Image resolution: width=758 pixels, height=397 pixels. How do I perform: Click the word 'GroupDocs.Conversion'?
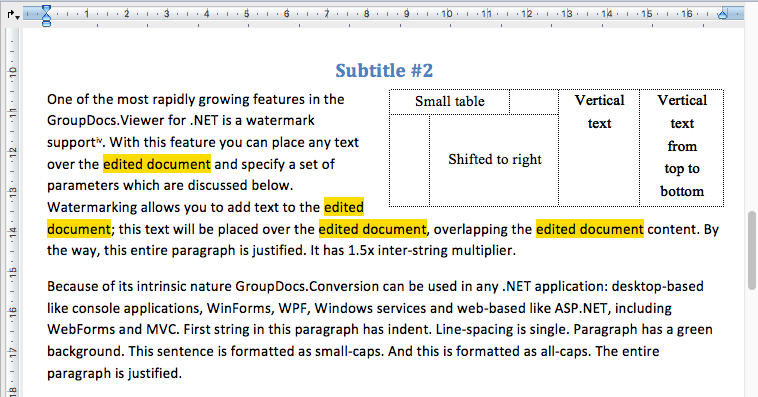pos(307,286)
